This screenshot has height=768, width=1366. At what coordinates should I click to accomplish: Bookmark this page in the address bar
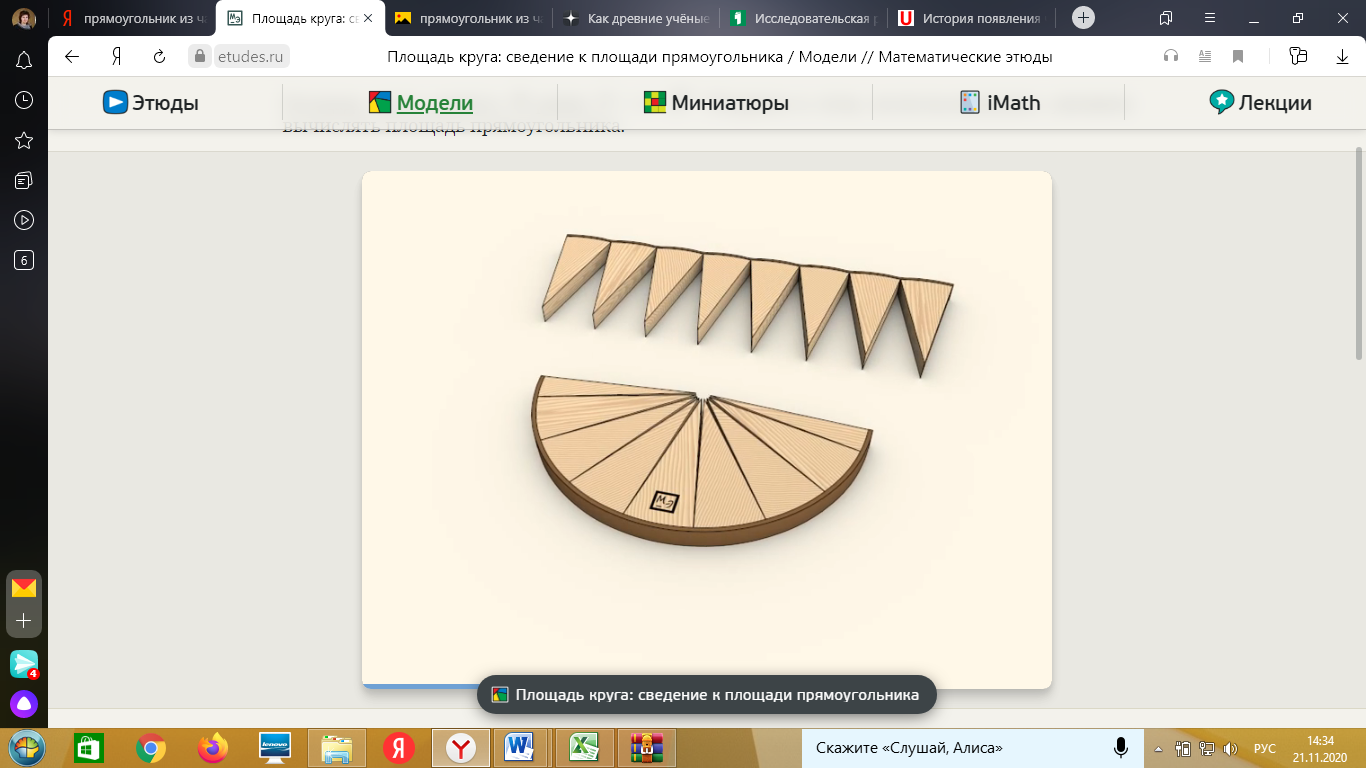tap(1238, 57)
